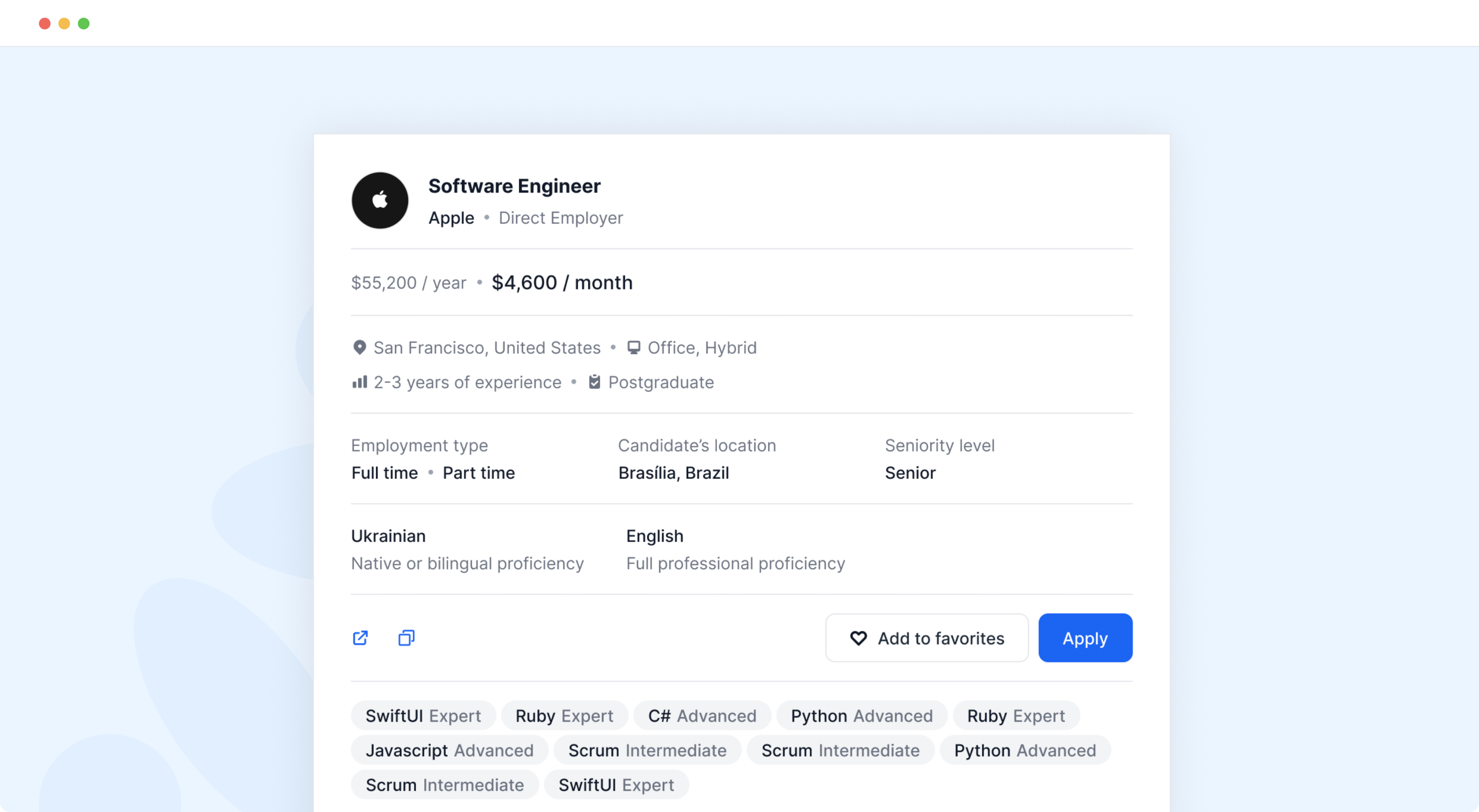The image size is (1479, 812).
Task: Click the English language proficiency entry
Action: pos(735,549)
